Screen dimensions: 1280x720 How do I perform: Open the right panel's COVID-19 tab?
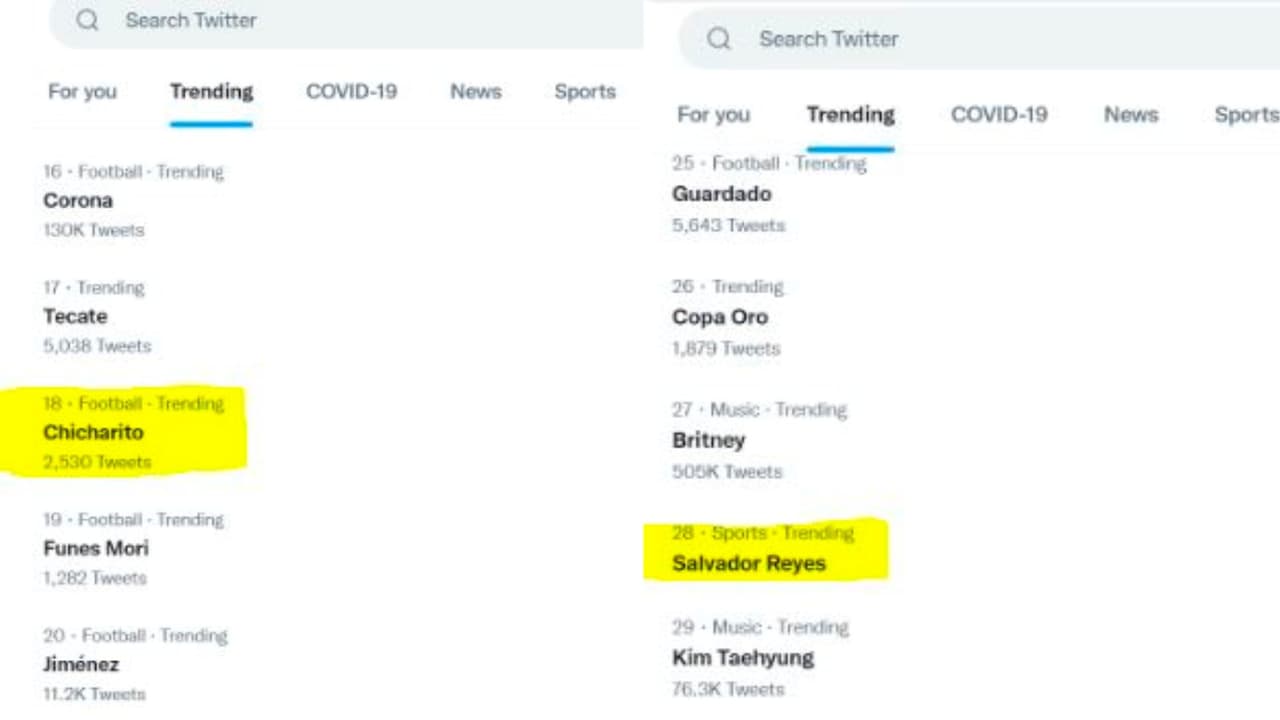(999, 115)
